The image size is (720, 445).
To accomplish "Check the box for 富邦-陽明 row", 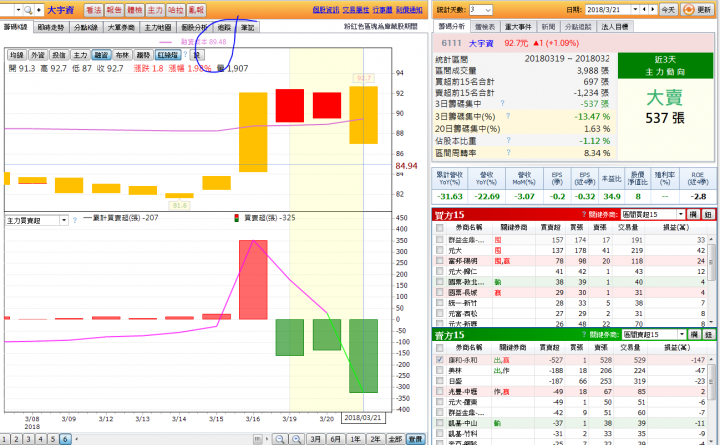I will pos(439,261).
